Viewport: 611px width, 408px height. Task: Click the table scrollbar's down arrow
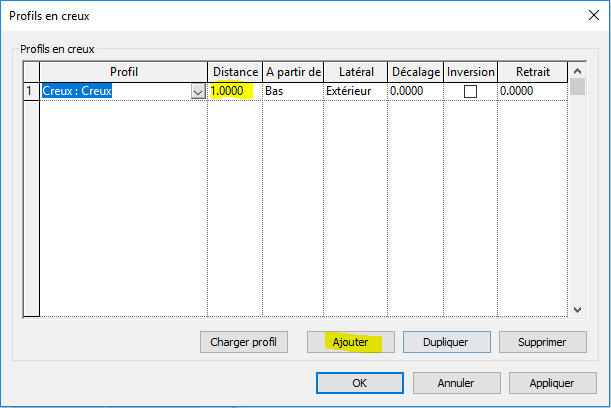tap(577, 310)
